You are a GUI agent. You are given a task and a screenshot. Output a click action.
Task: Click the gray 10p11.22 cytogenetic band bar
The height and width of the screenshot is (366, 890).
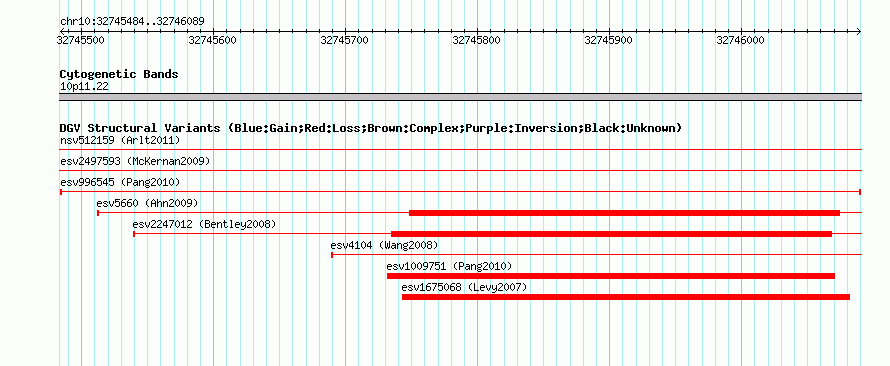[x=460, y=97]
